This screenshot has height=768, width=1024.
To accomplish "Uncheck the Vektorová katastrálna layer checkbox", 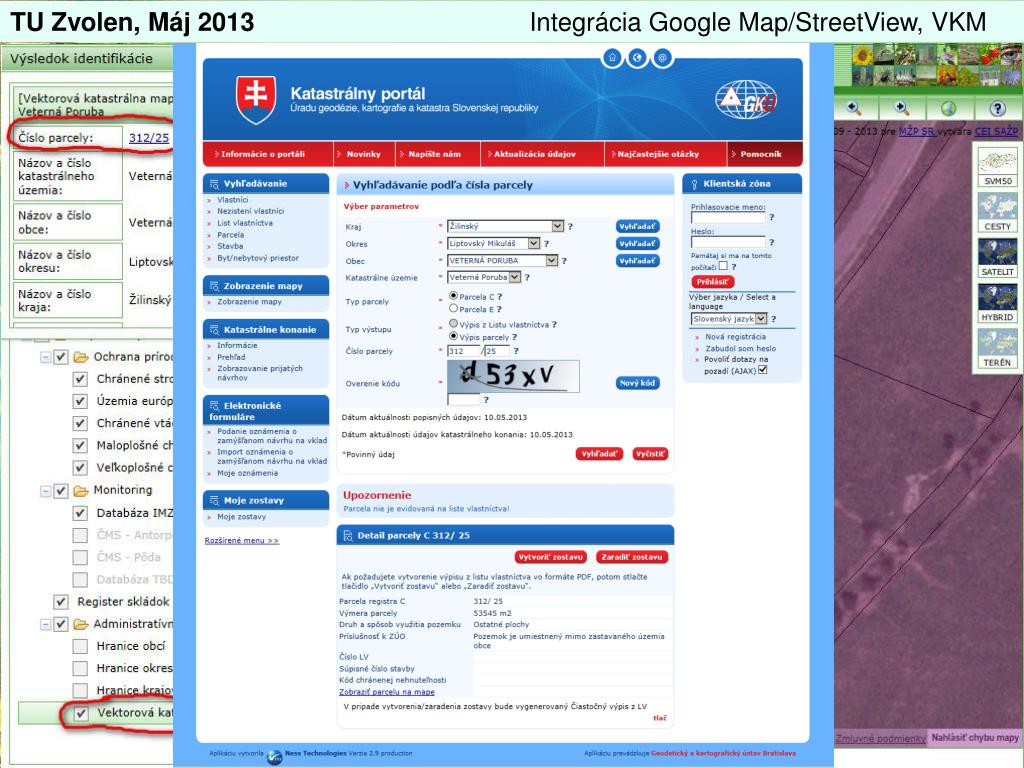I will click(81, 713).
